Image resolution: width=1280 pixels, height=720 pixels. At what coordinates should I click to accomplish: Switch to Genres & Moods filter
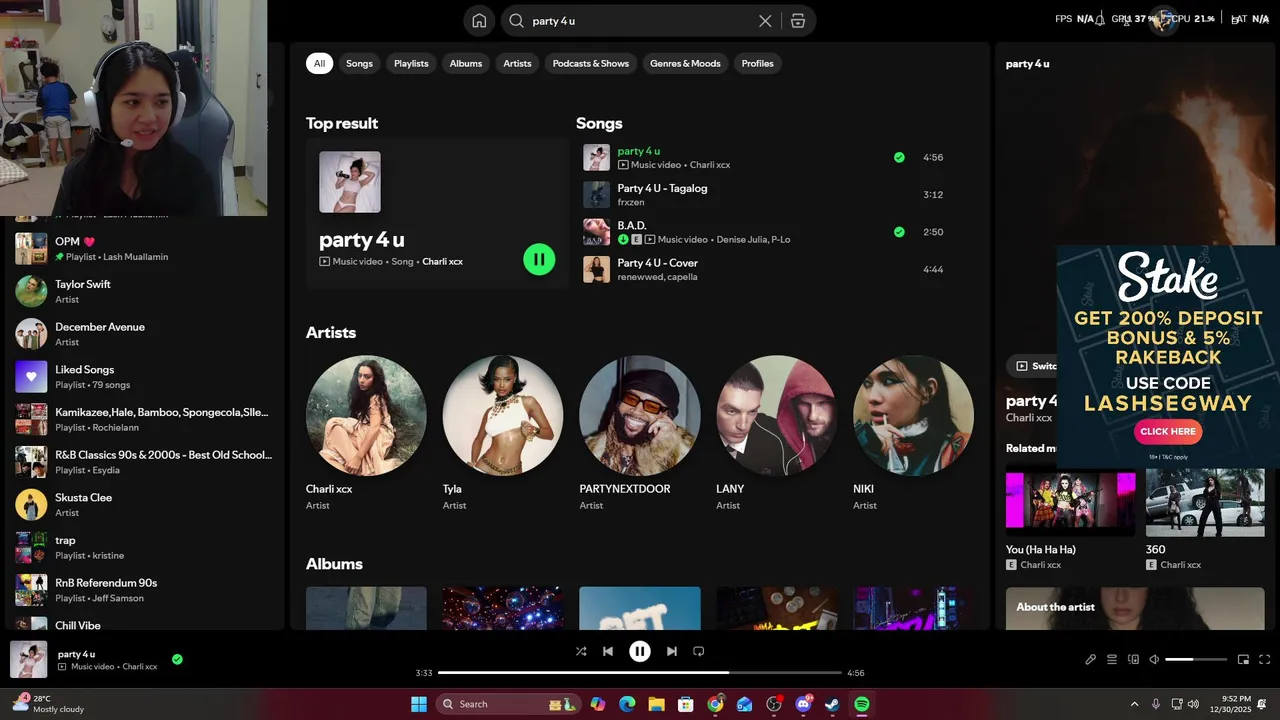click(685, 63)
